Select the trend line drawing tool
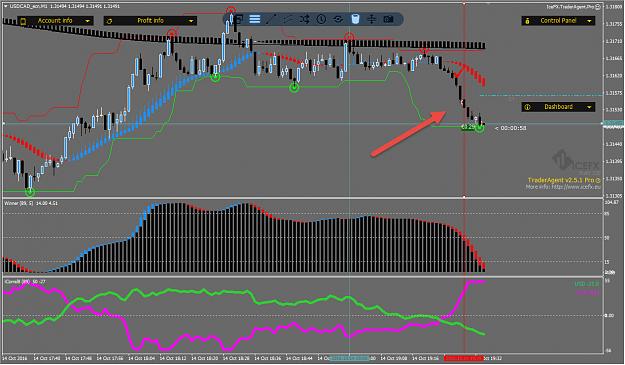 271,19
